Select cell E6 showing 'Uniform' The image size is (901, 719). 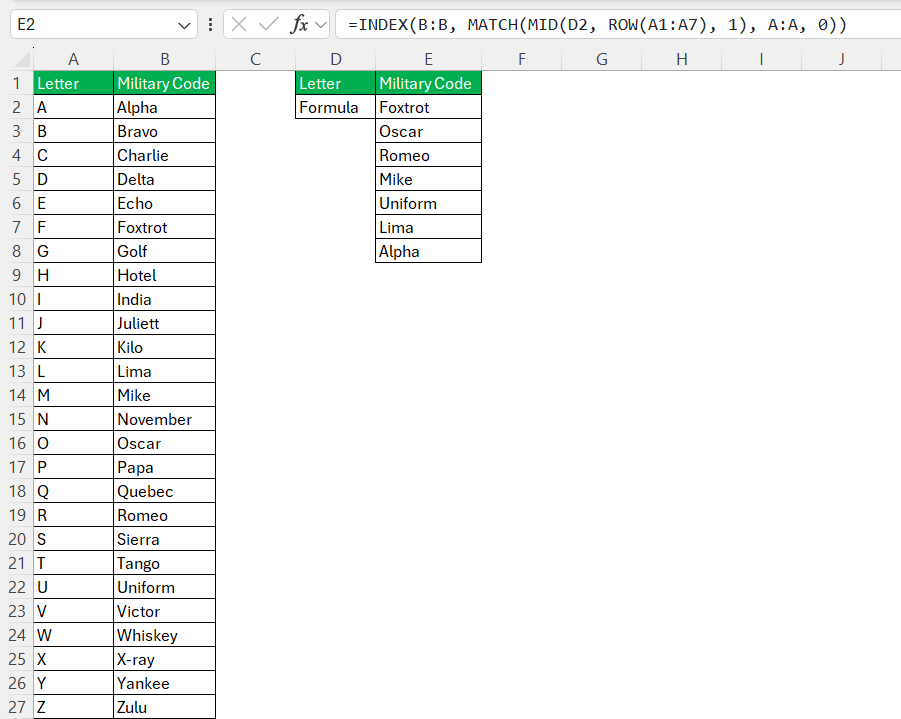point(429,203)
